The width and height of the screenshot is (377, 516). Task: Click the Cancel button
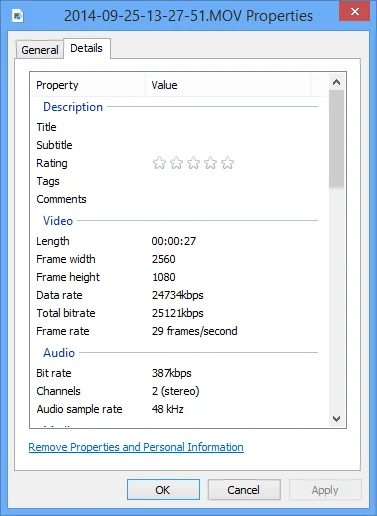[244, 490]
